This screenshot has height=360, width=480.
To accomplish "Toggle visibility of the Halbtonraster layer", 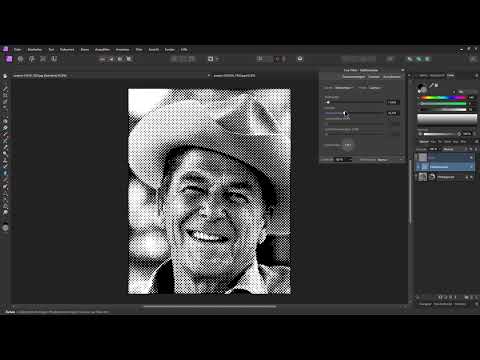I will 471,167.
